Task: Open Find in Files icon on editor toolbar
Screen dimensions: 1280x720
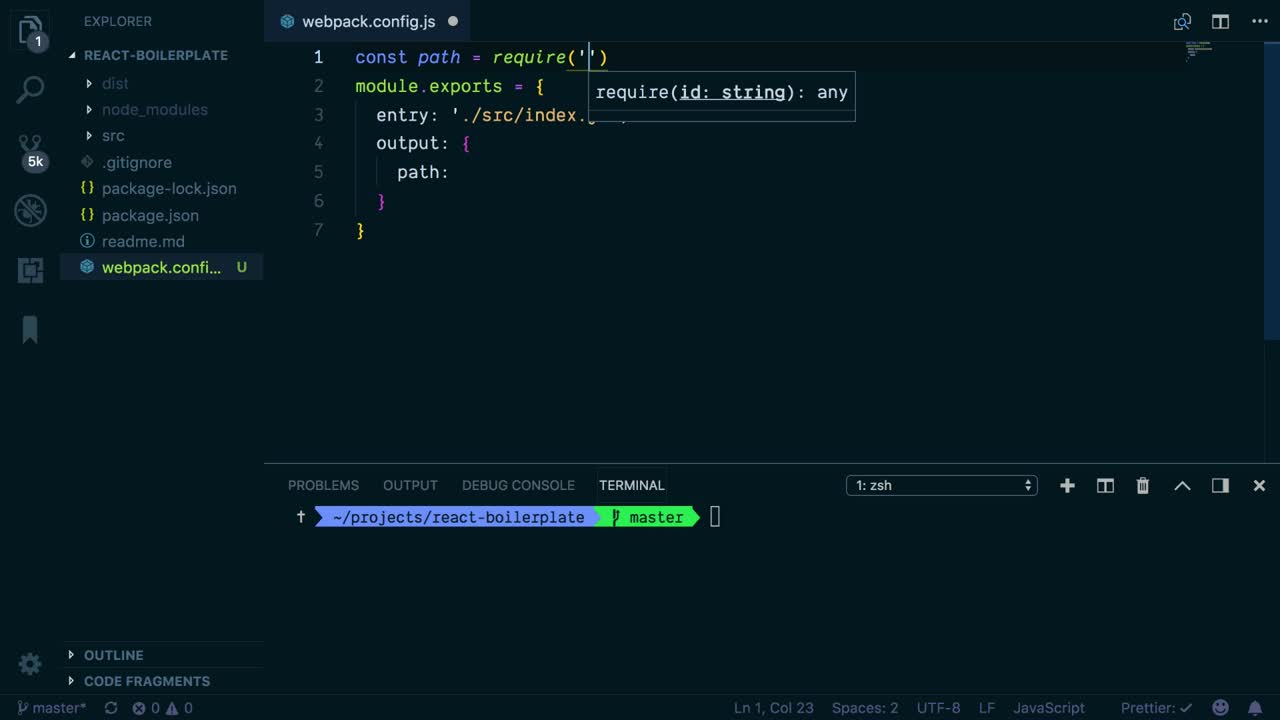Action: tap(1182, 20)
